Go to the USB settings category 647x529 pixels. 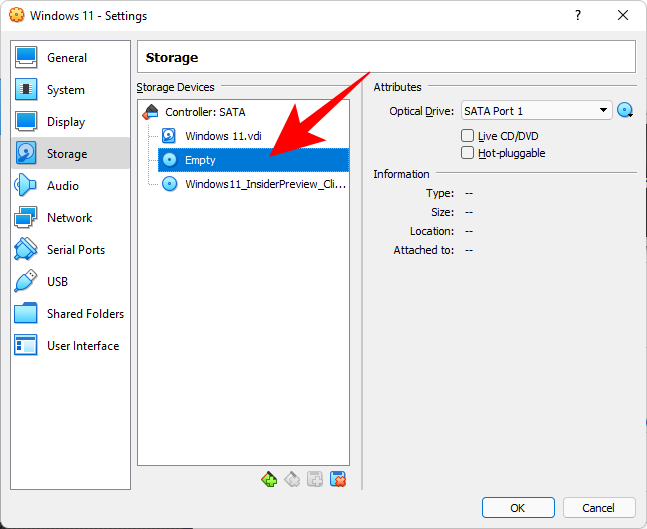[x=57, y=282]
